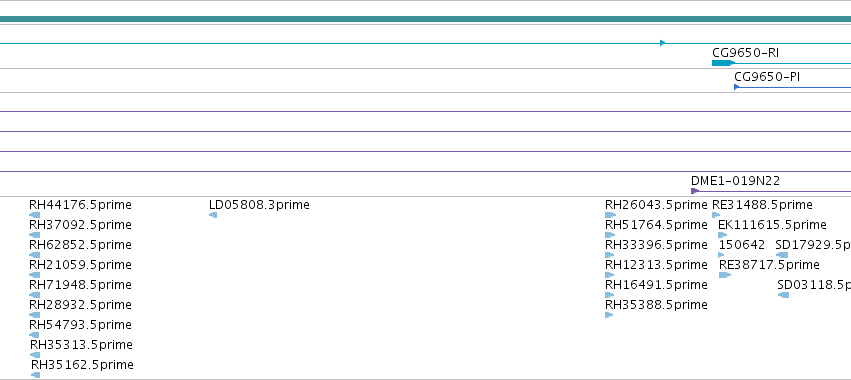Click the arrow glyph under RH54793.5prime
This screenshot has width=851, height=380.
[x=34, y=335]
